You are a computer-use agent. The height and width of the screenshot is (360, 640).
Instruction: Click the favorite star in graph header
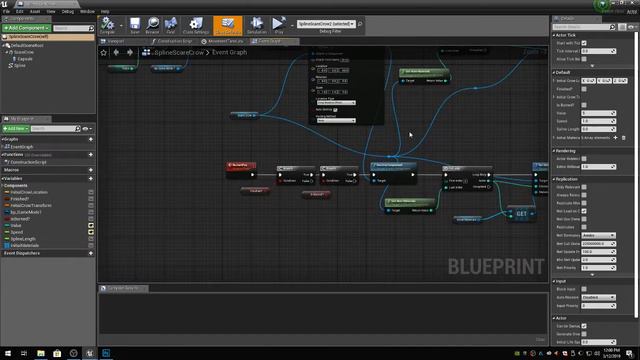[104, 52]
